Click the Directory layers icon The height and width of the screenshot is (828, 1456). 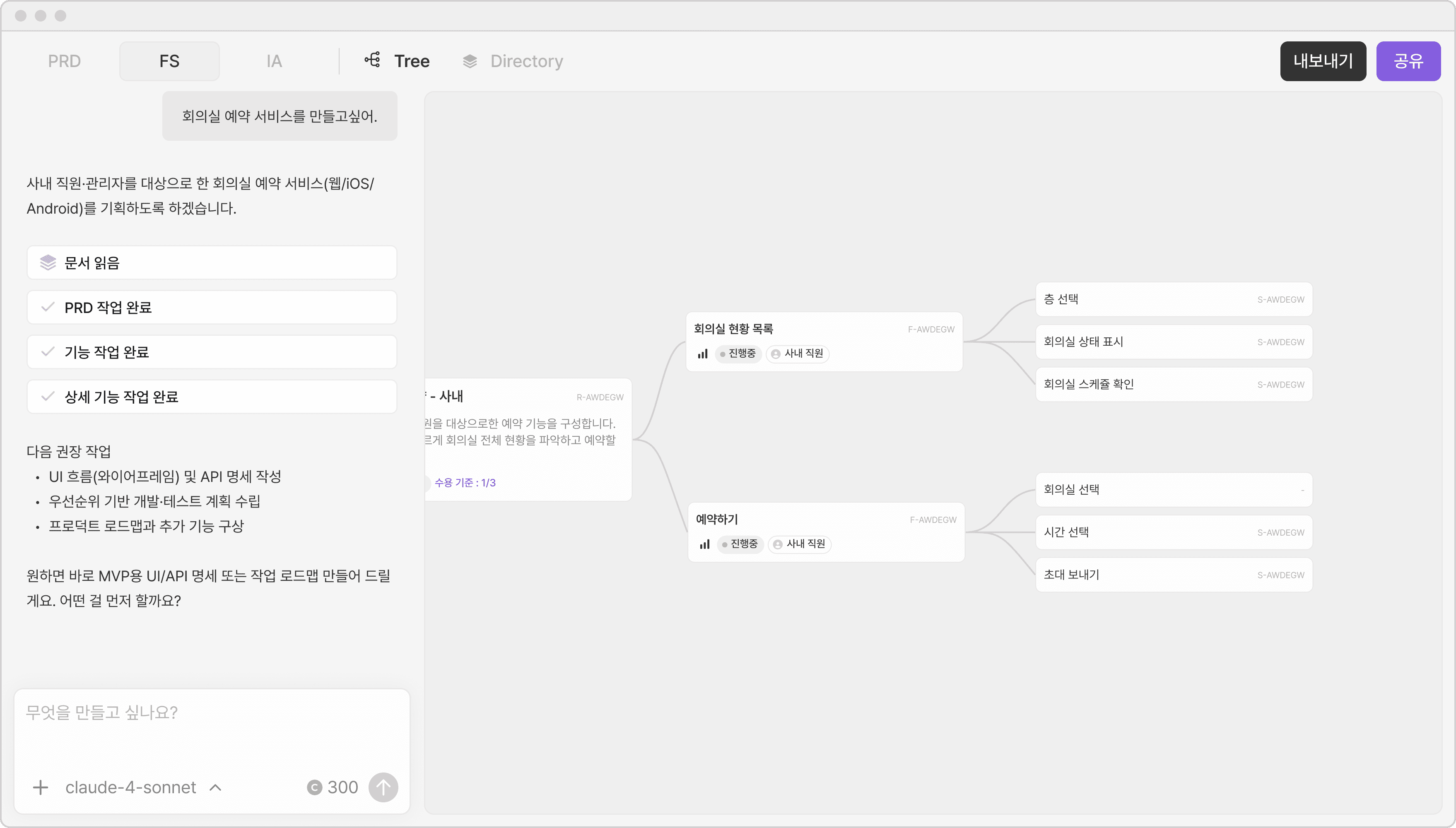(x=470, y=61)
